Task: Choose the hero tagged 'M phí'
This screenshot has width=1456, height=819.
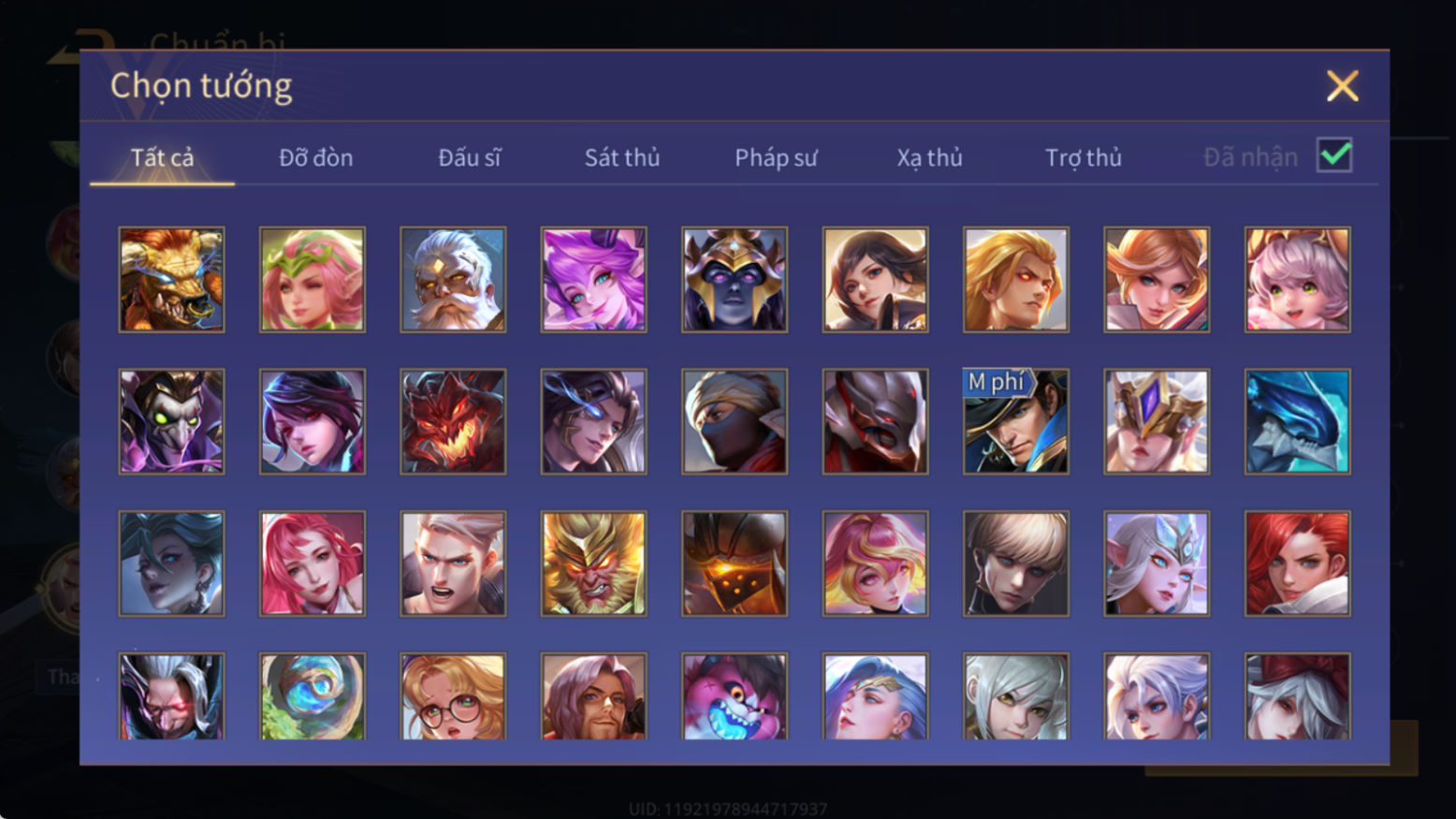Action: 1016,421
